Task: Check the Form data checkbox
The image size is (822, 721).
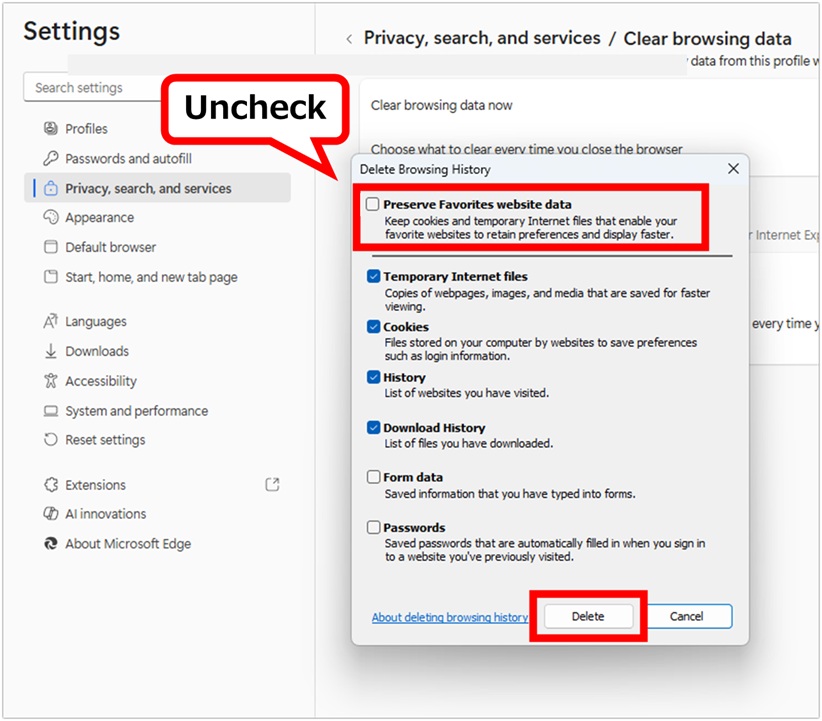Action: pyautogui.click(x=374, y=478)
